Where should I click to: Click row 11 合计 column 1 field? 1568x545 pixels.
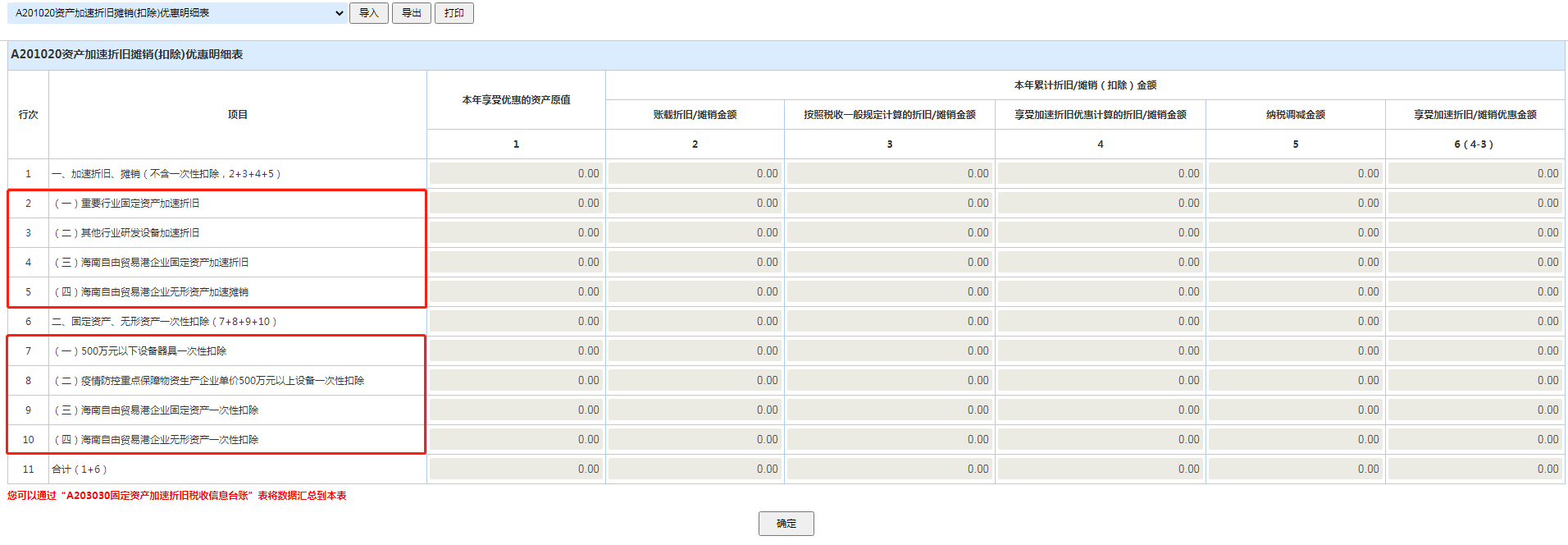coord(516,469)
